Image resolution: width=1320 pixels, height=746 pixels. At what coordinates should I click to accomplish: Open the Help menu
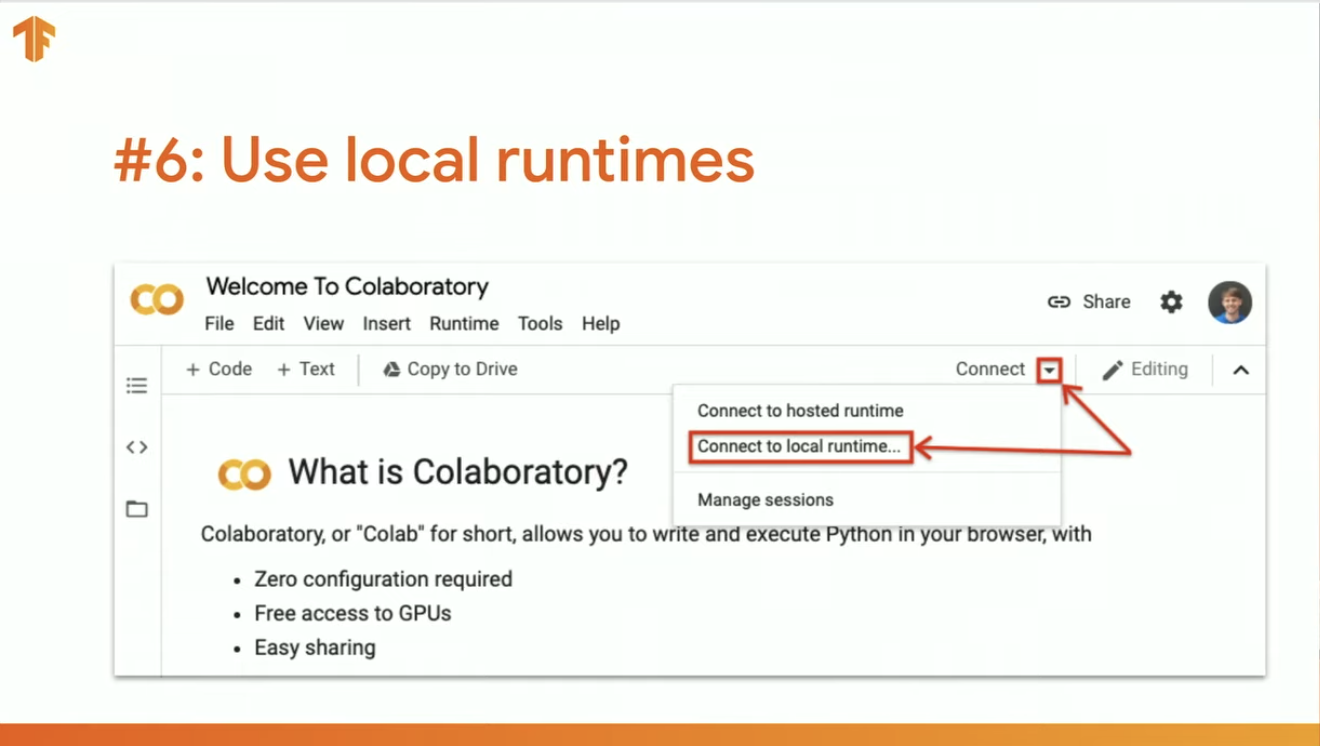click(601, 323)
